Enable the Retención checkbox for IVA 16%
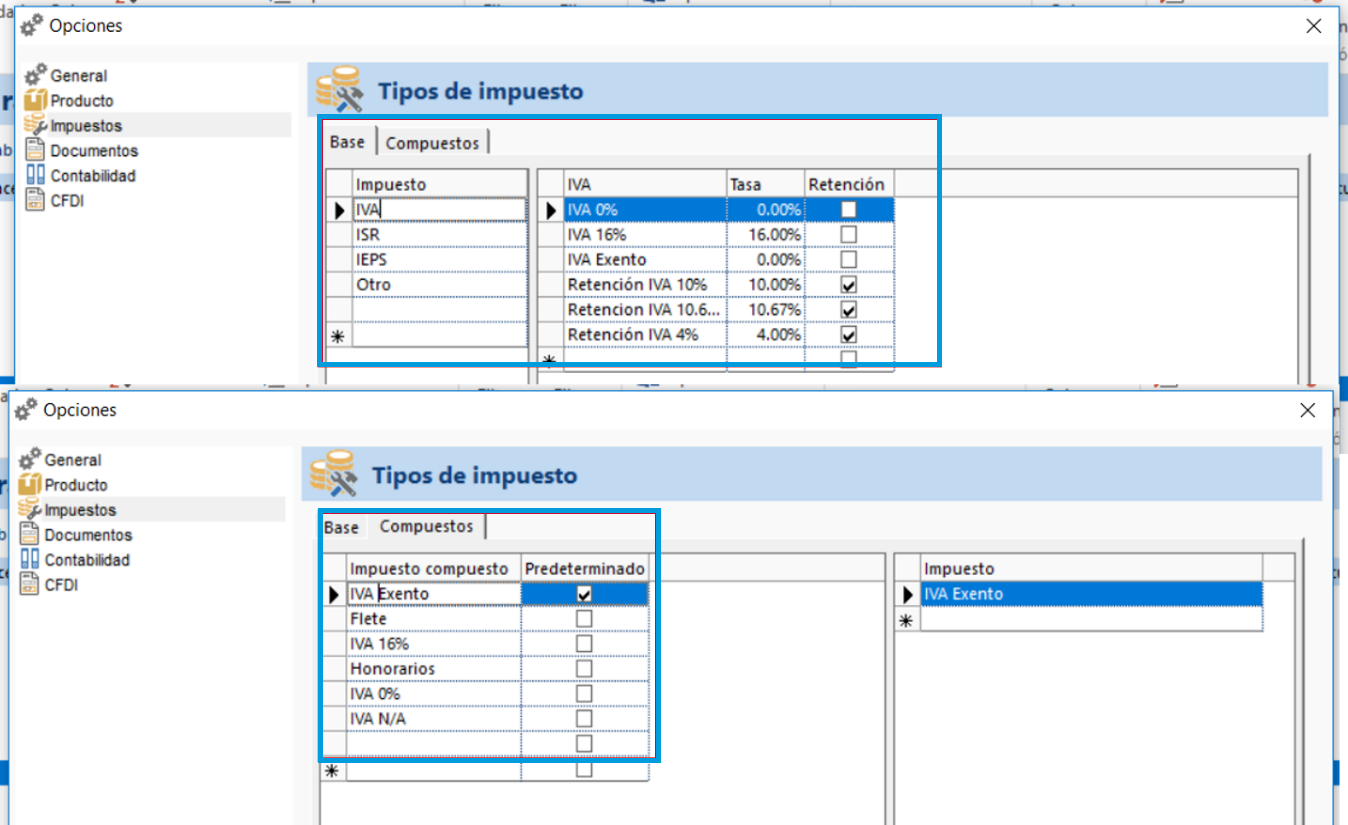The width and height of the screenshot is (1348, 825). tap(848, 234)
